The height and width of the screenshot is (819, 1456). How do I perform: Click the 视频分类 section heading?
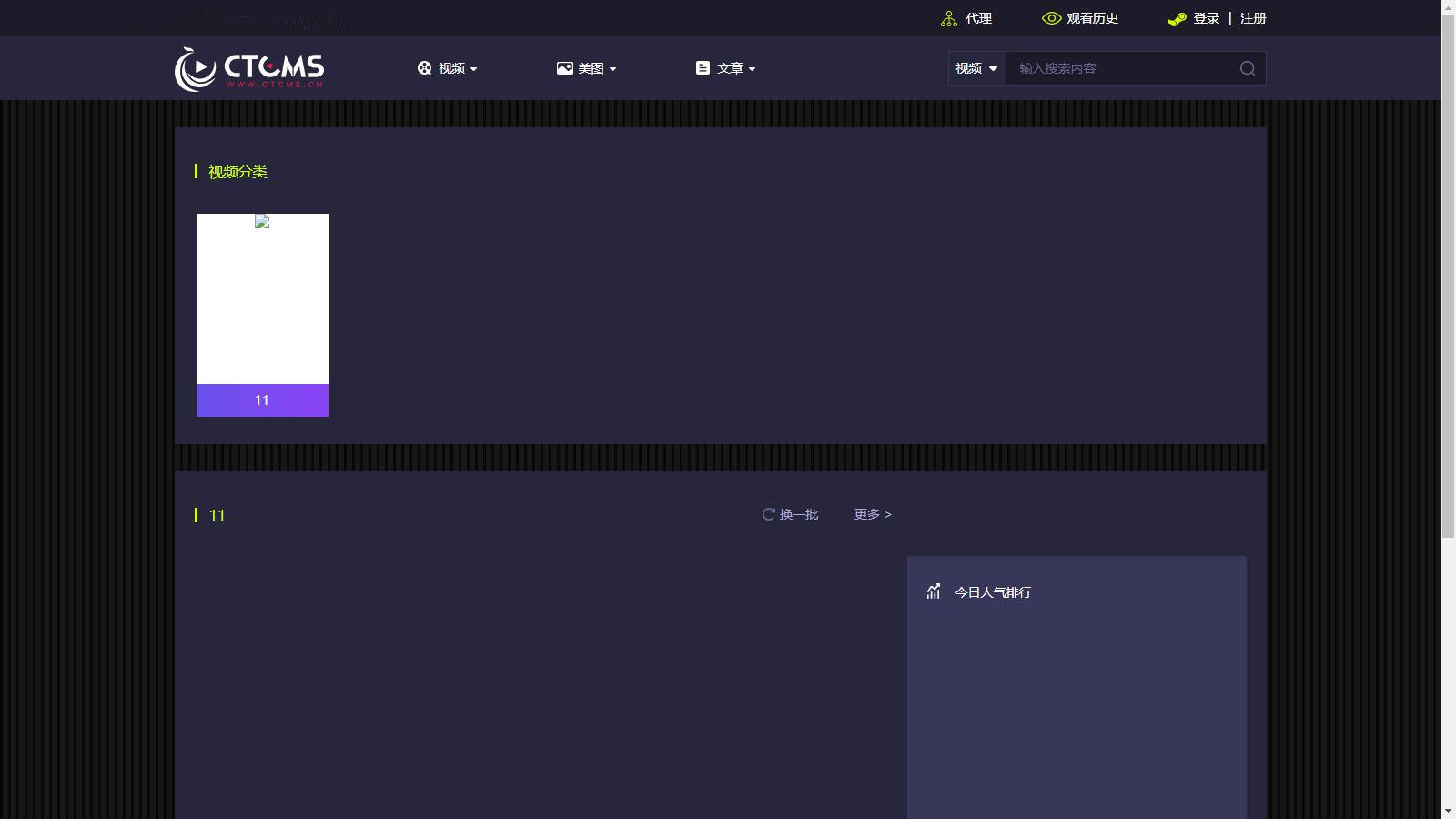(238, 172)
